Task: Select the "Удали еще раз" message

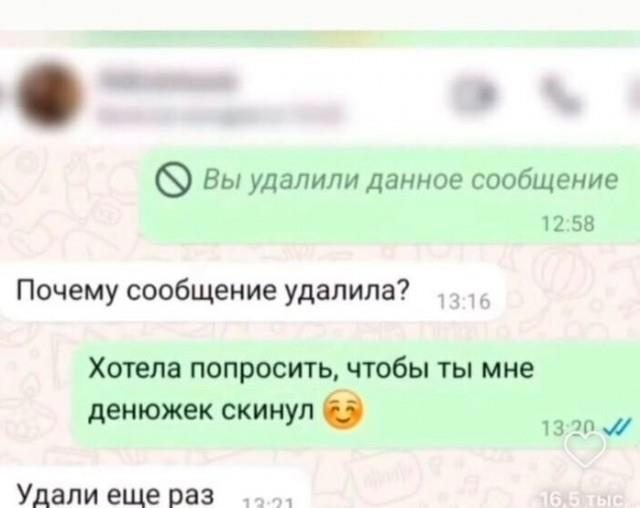Action: [153, 490]
